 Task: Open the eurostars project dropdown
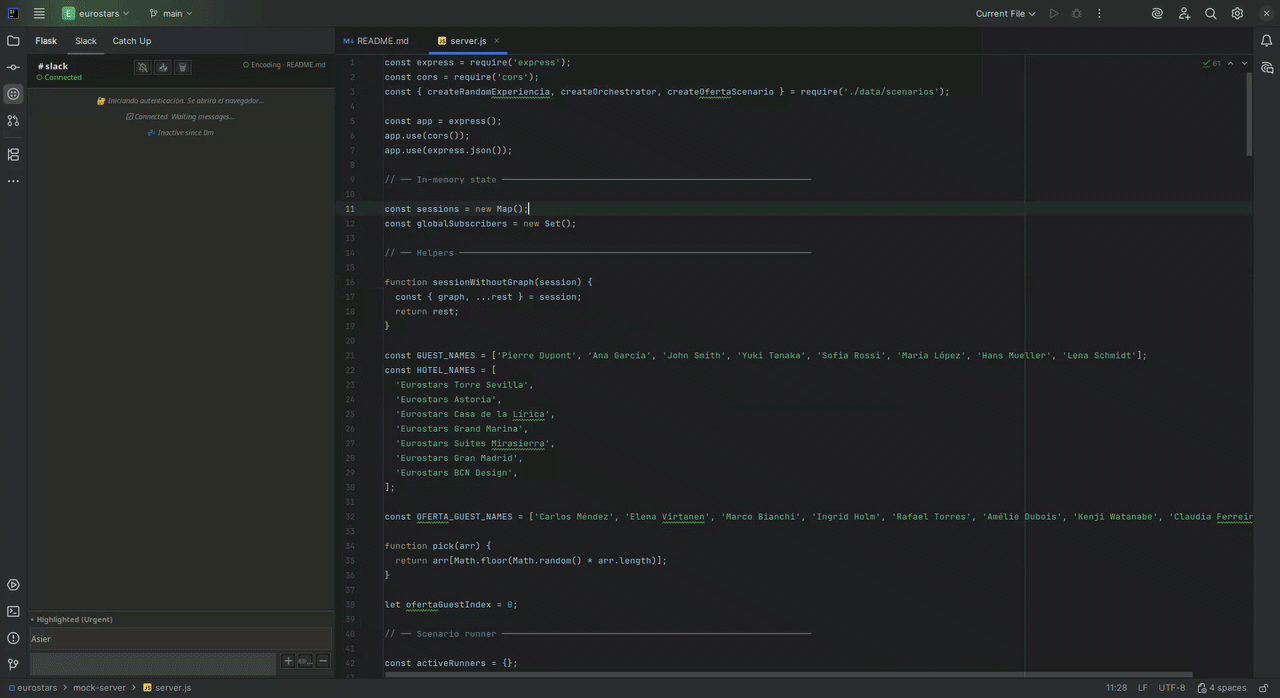click(96, 14)
